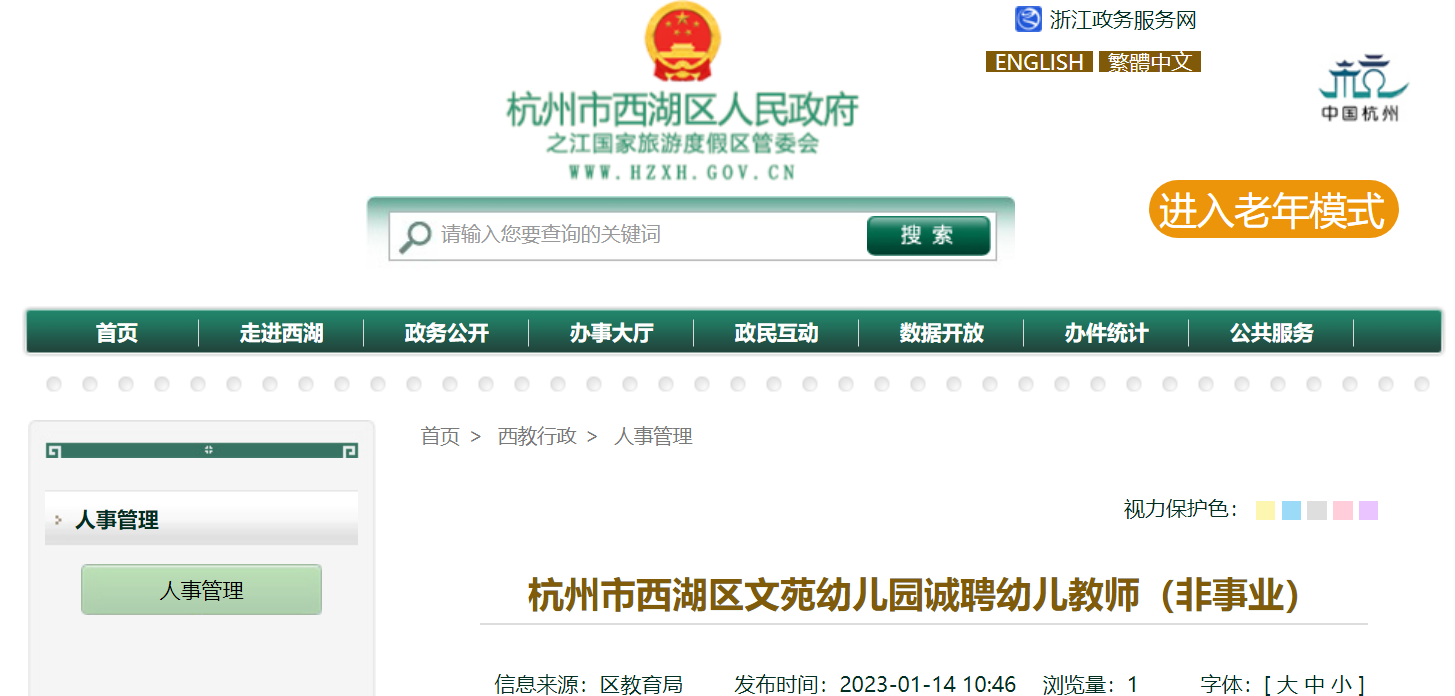Open the 首页 nav menu item

pos(117,333)
